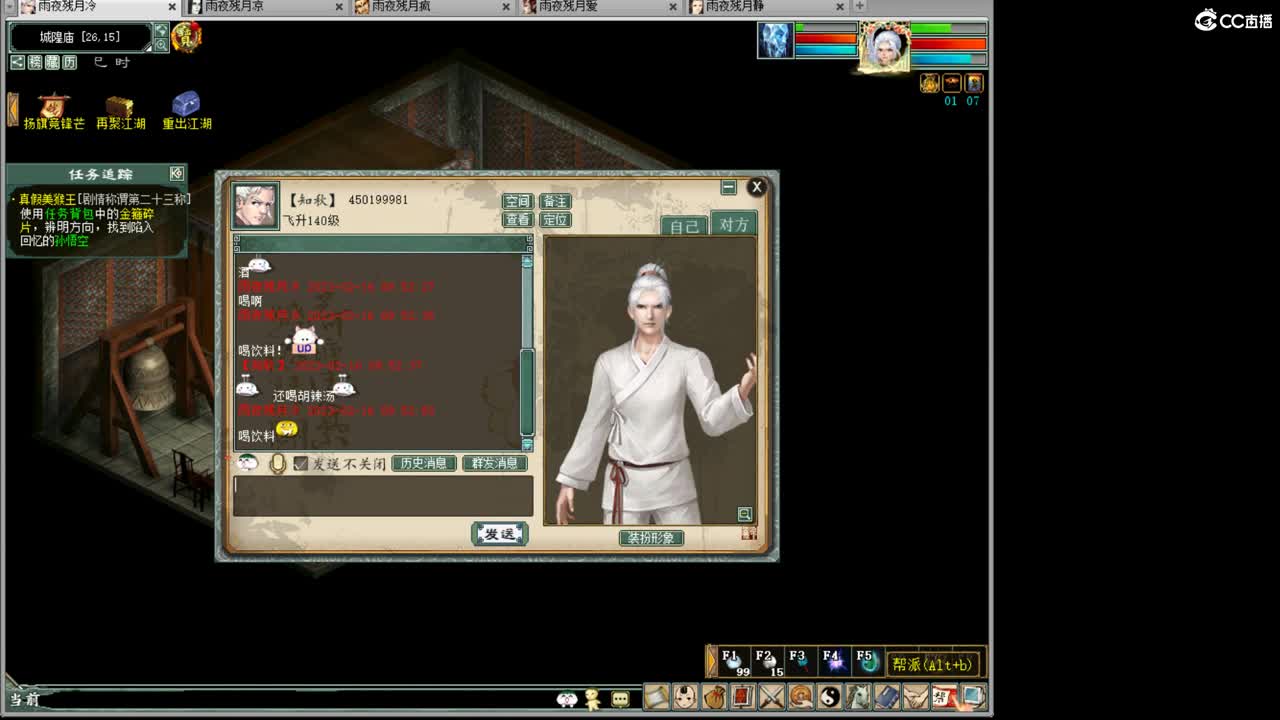Click the message input field
1280x720 pixels.
[x=383, y=496]
